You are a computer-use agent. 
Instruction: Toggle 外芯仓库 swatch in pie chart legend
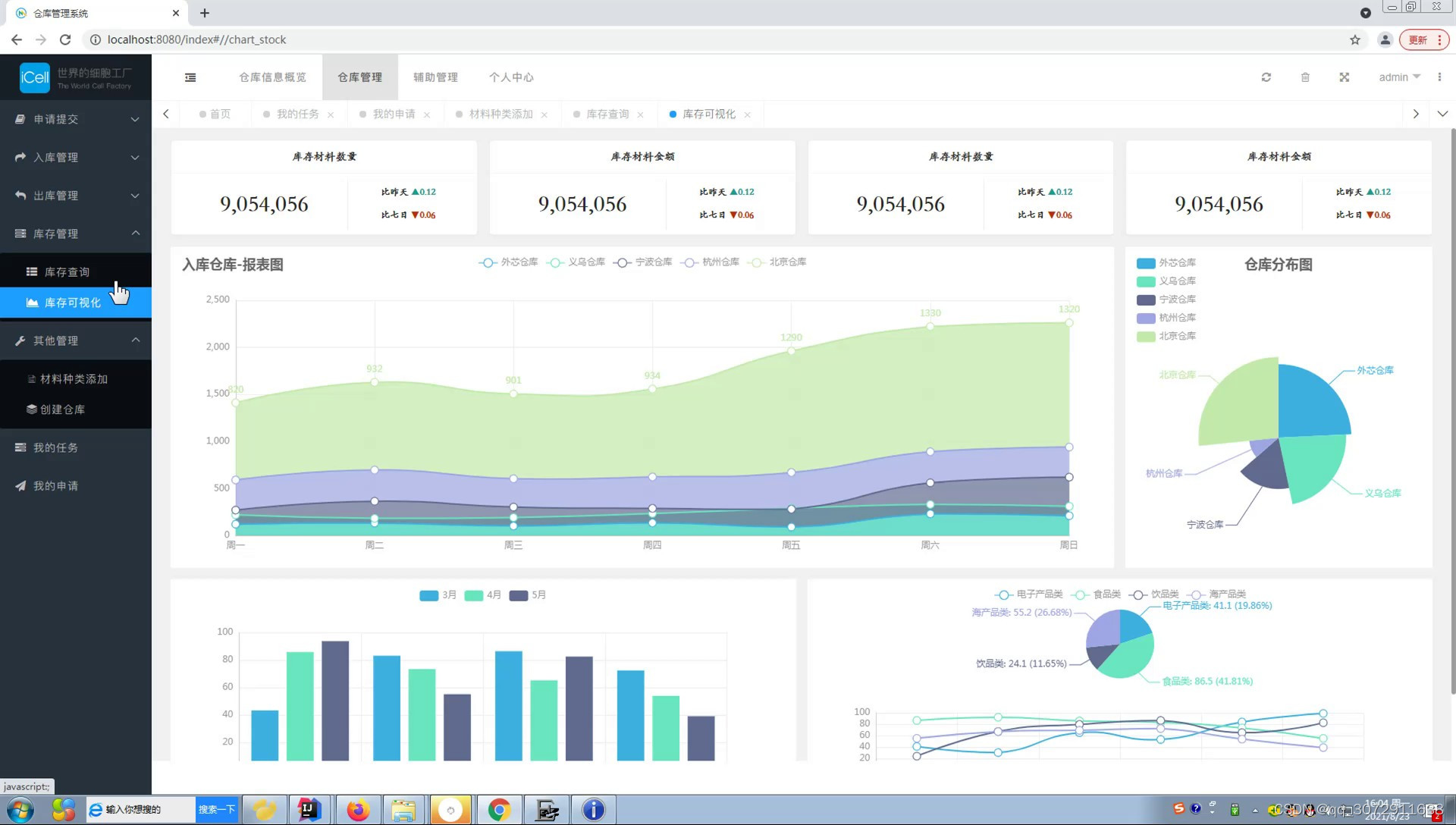pos(1146,263)
